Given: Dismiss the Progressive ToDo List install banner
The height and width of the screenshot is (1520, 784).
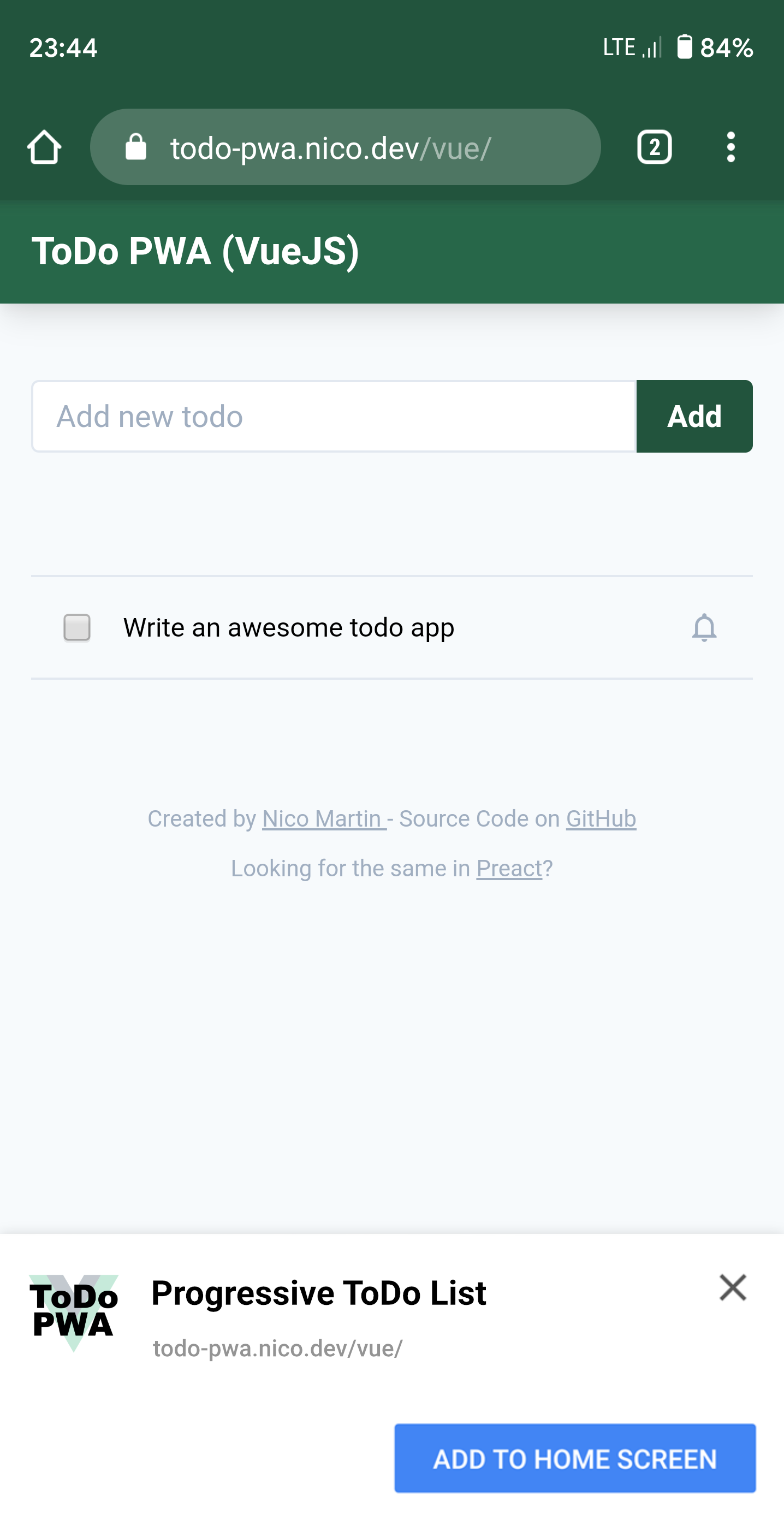Looking at the screenshot, I should point(733,1287).
